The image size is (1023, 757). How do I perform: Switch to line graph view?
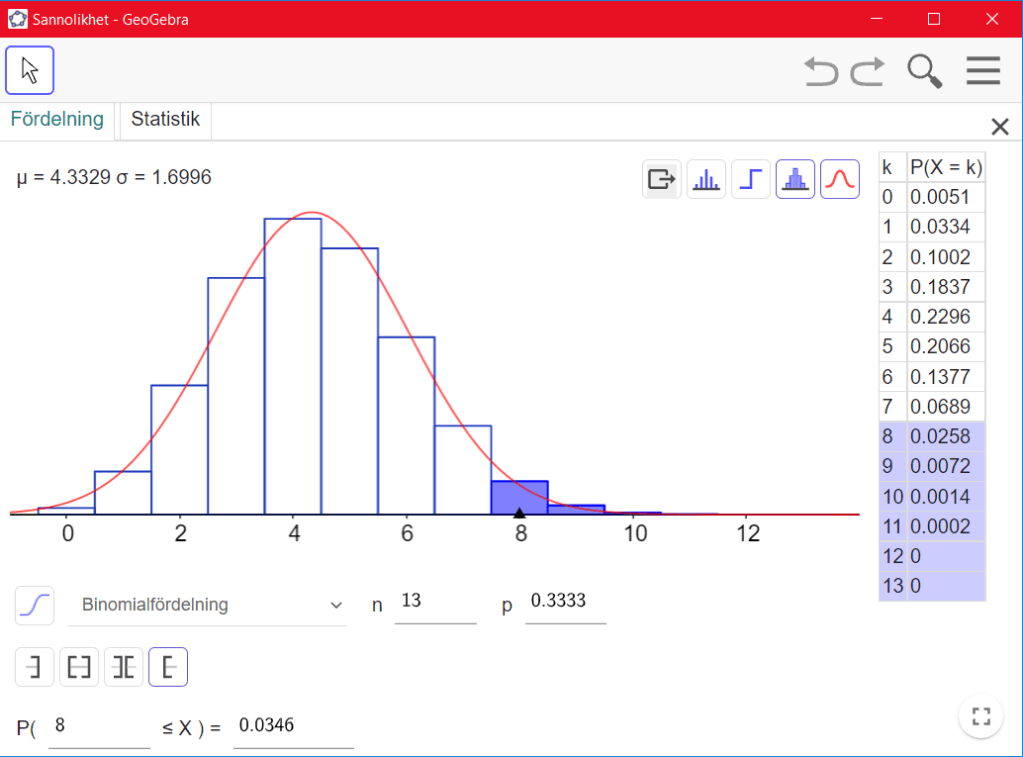(x=706, y=180)
